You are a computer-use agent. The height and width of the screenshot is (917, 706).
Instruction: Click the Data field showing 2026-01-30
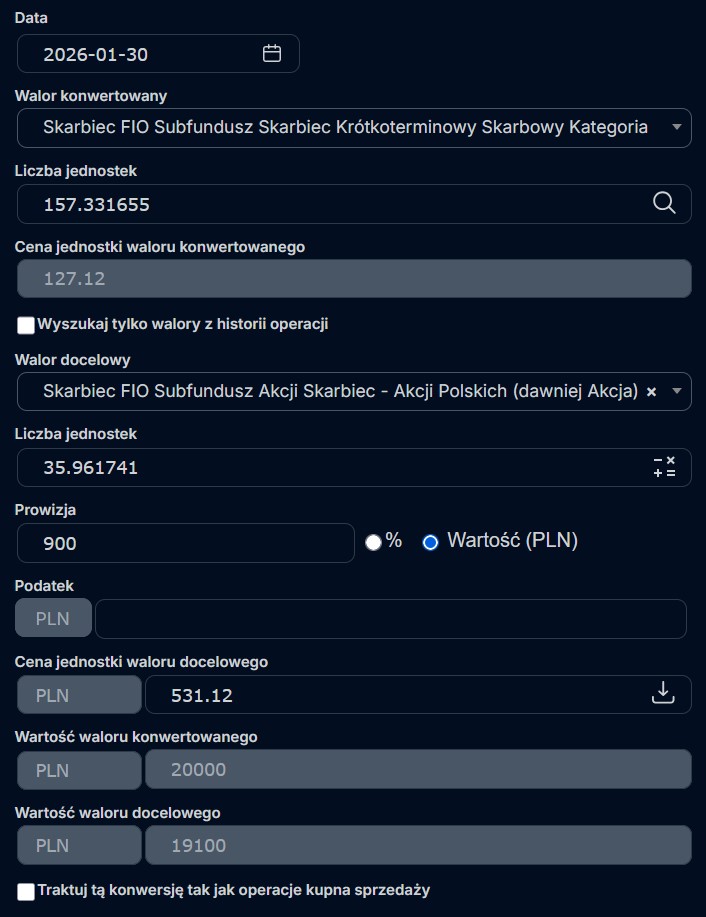[140, 54]
